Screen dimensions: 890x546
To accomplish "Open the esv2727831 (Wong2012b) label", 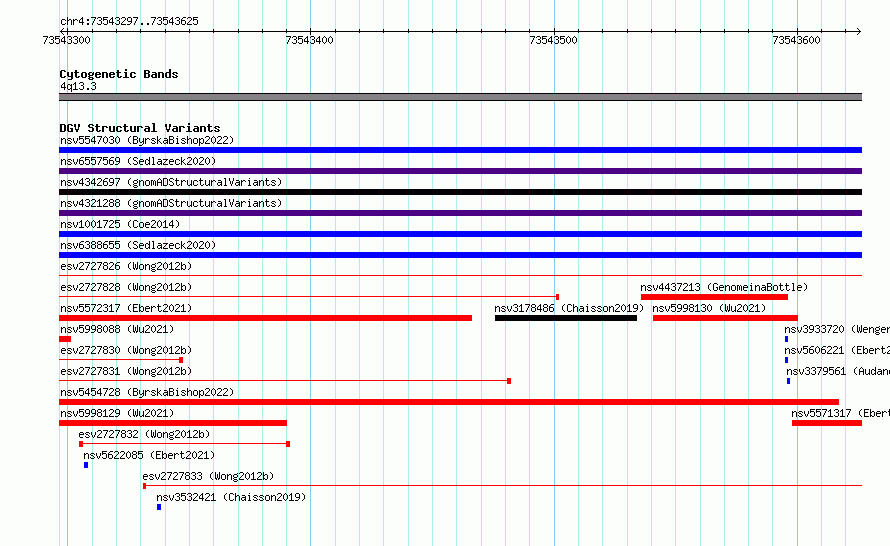I will 126,371.
